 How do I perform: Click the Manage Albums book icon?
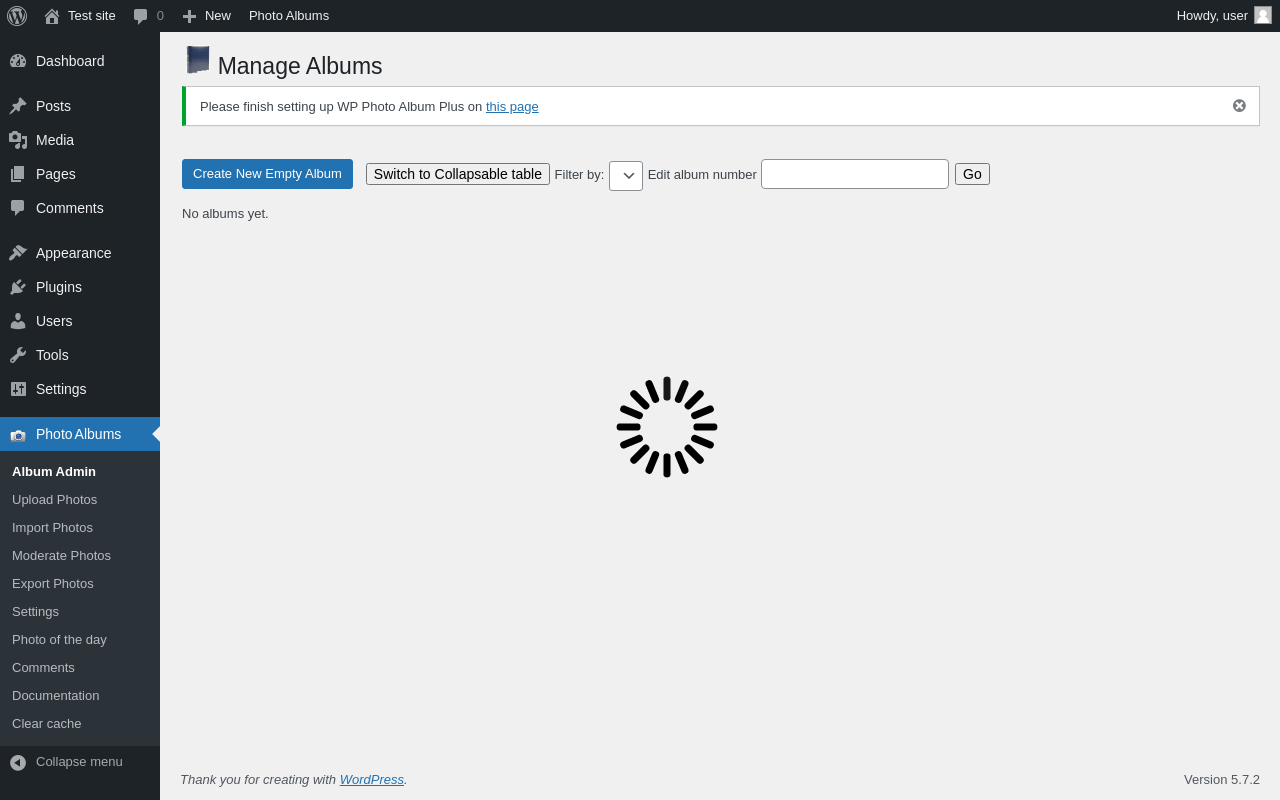pos(198,60)
